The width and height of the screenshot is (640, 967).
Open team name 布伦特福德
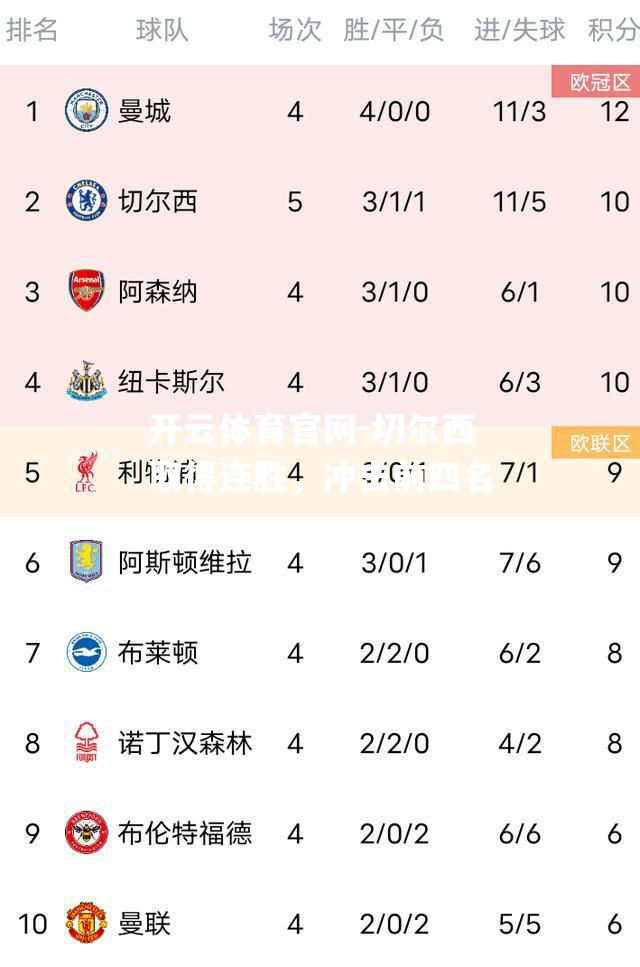pyautogui.click(x=185, y=833)
